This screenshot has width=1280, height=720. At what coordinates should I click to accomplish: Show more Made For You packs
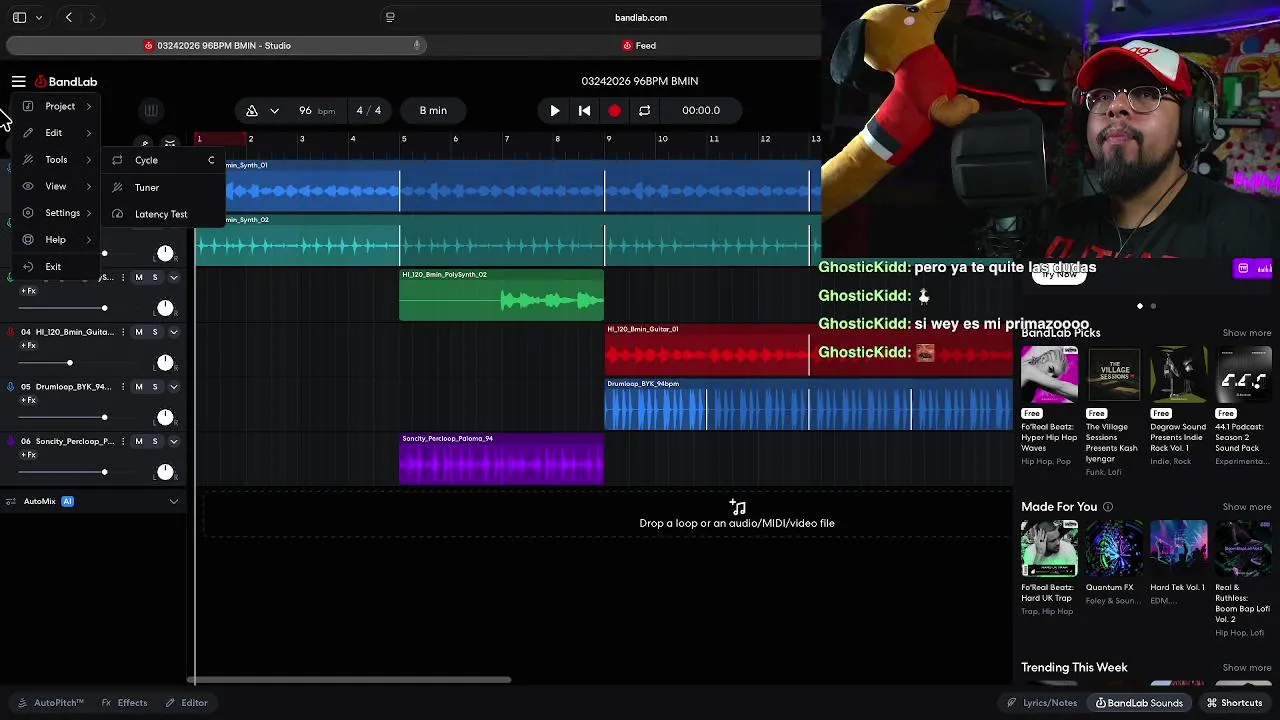coord(1247,507)
